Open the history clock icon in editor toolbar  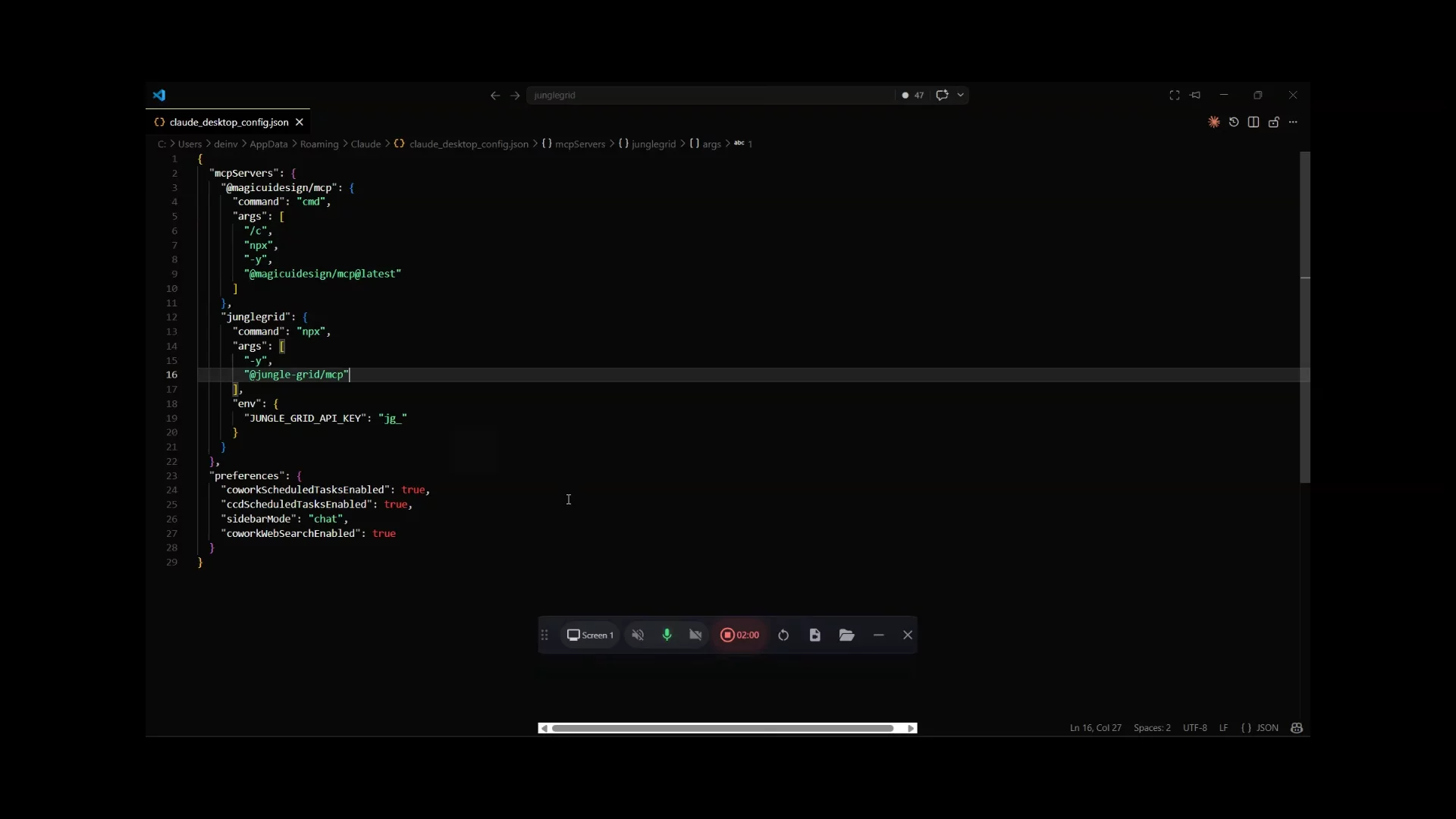(x=1234, y=122)
